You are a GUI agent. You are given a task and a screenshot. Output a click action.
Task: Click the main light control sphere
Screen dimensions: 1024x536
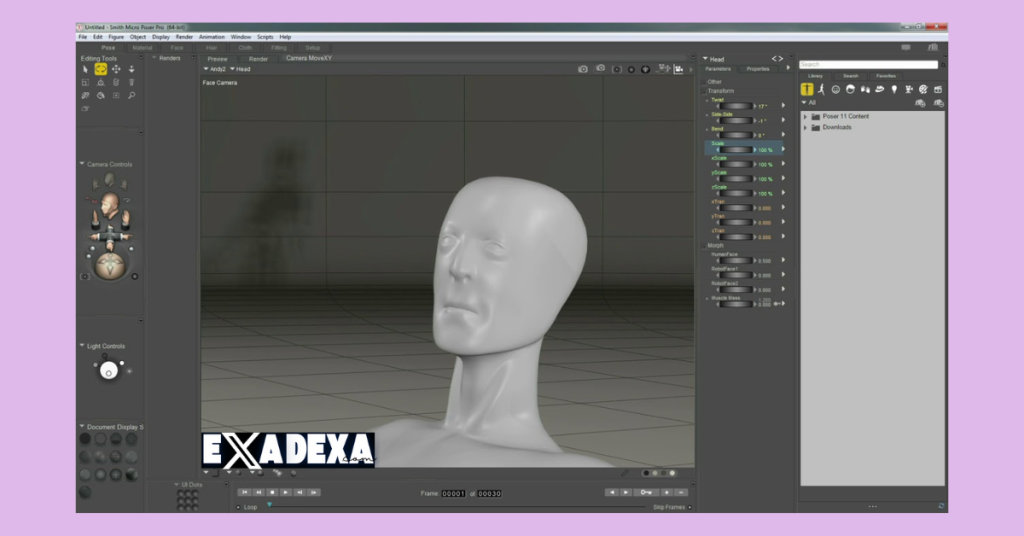109,371
